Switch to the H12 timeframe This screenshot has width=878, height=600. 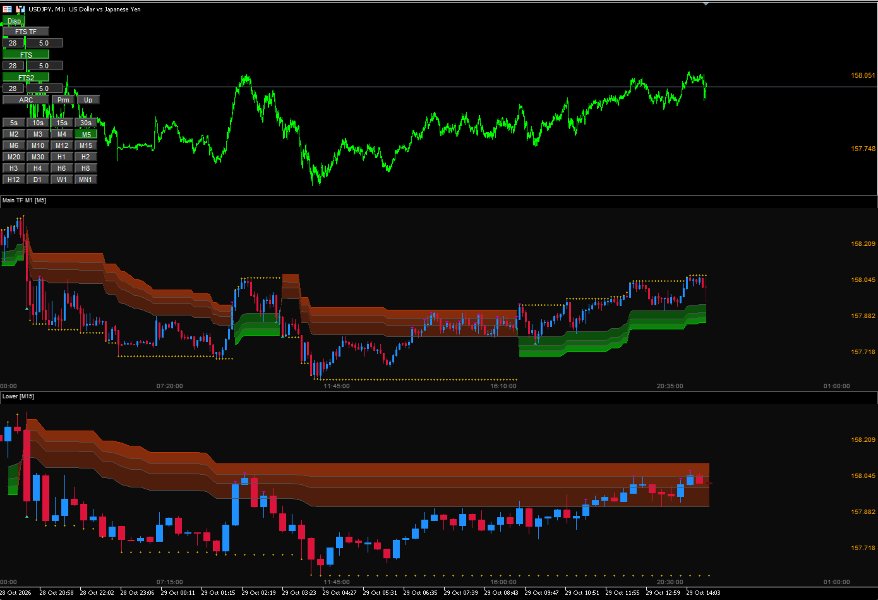pyautogui.click(x=13, y=180)
